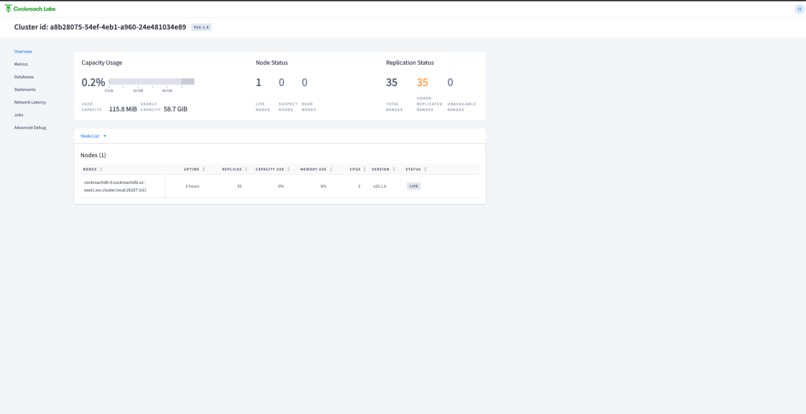Click the unavailable ranges count 0
Screen dimensions: 806x414
coord(450,82)
